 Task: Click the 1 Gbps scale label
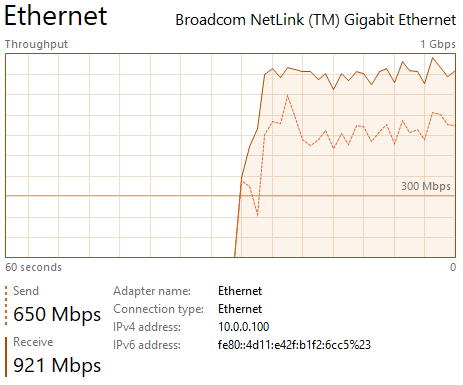pos(438,44)
